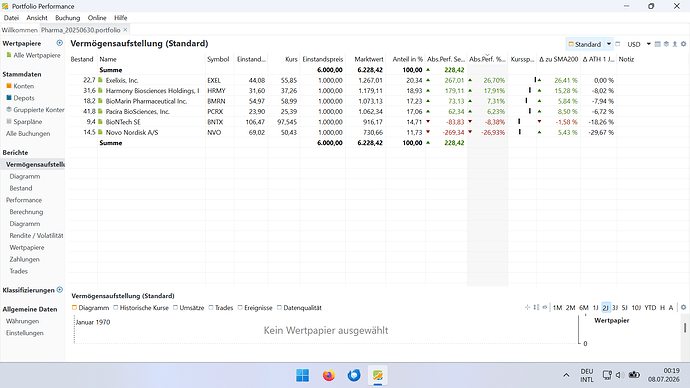The height and width of the screenshot is (388, 690).
Task: Click the columns table icon near USD
Action: coord(657,44)
